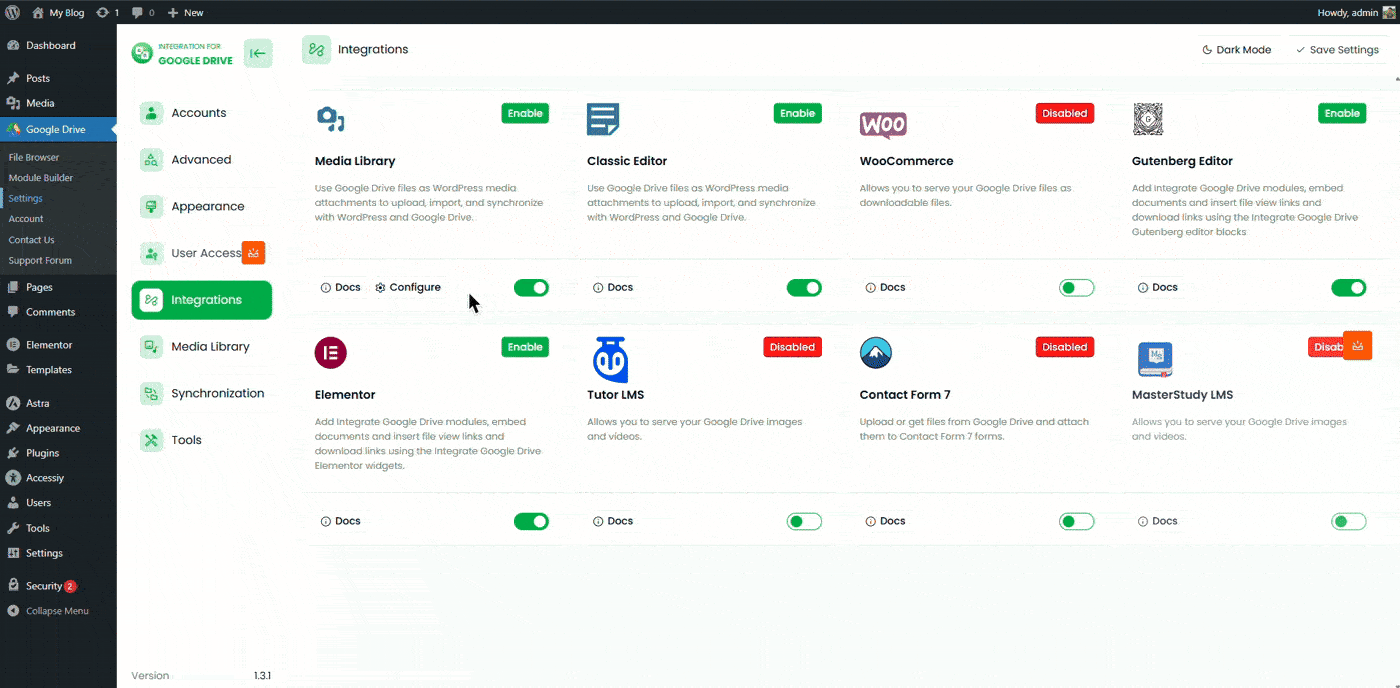Select the Advanced settings icon
Screen dimensions: 1400x688
pyautogui.click(x=151, y=159)
